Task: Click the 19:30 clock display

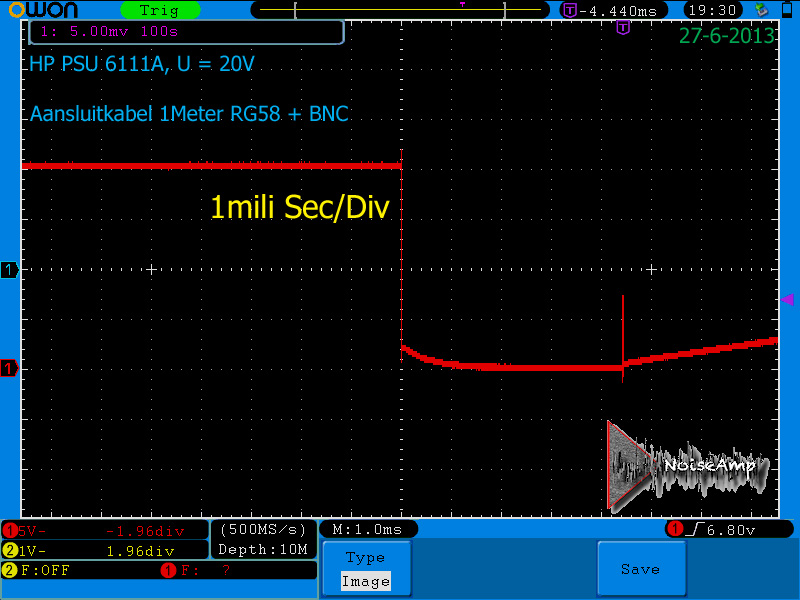Action: (712, 10)
